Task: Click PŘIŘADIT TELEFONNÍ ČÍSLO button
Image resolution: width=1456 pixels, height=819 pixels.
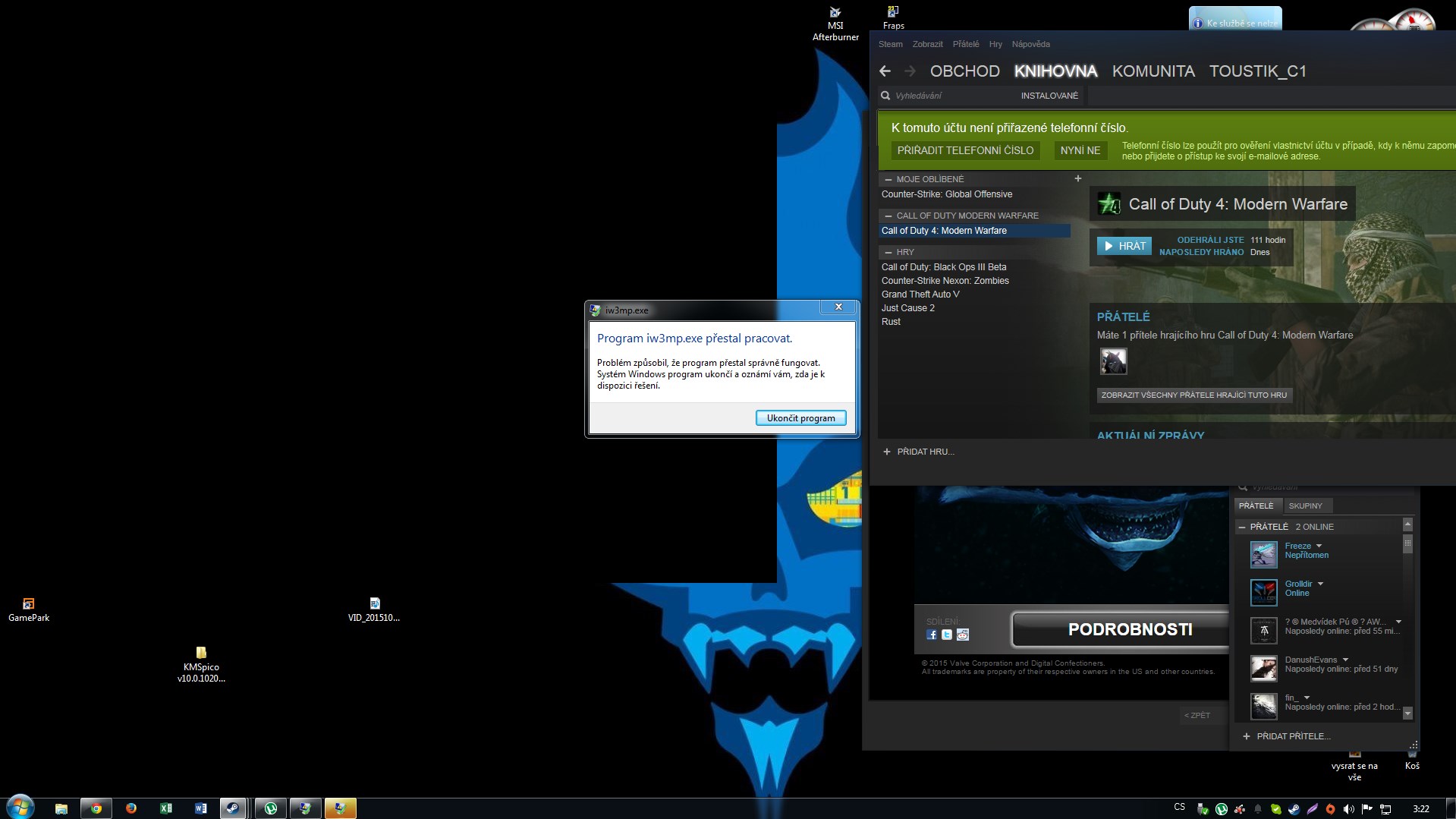Action: point(965,150)
